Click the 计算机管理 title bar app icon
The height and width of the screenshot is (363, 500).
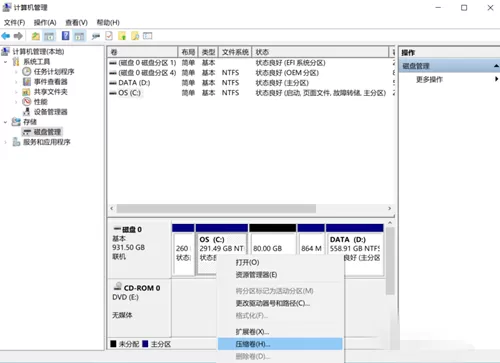point(7,7)
